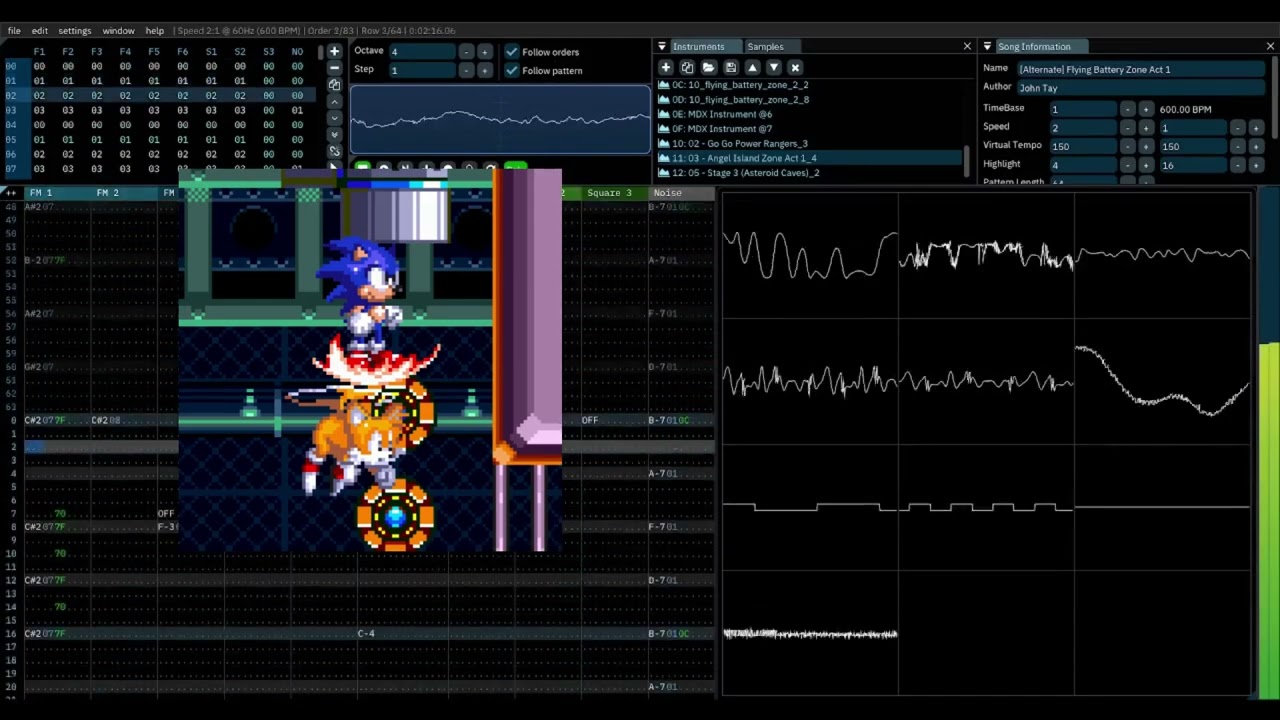Select instrument 0D: 10_flying_battery_zone_2_8

(x=811, y=100)
